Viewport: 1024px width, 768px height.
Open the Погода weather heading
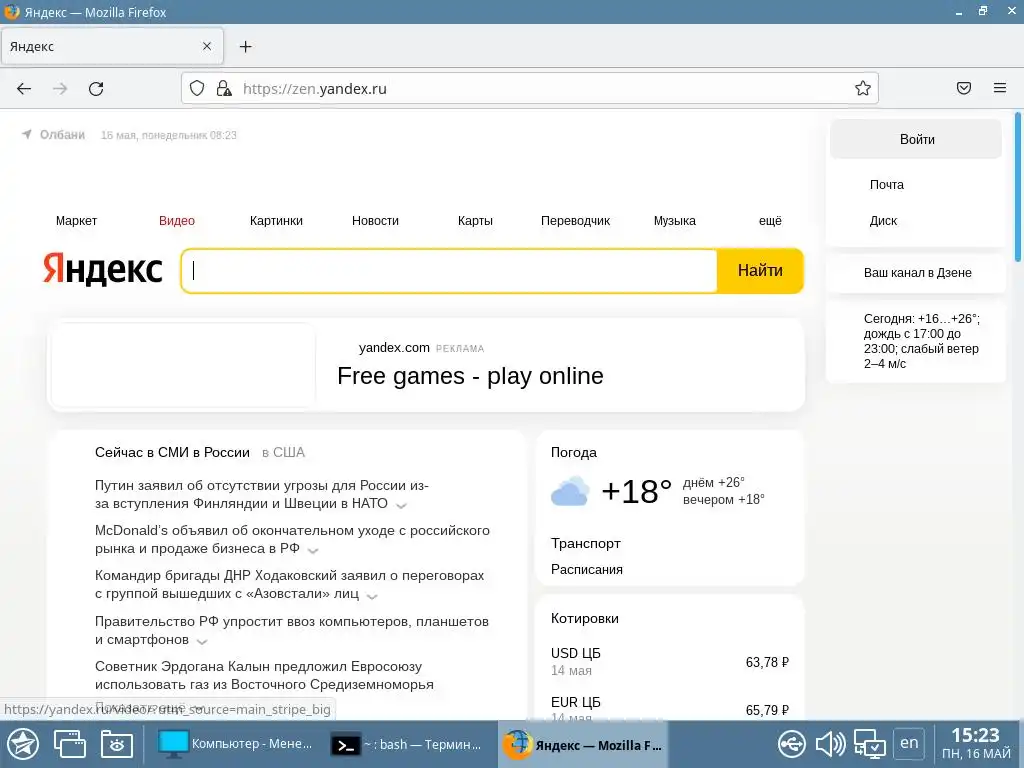pos(573,453)
